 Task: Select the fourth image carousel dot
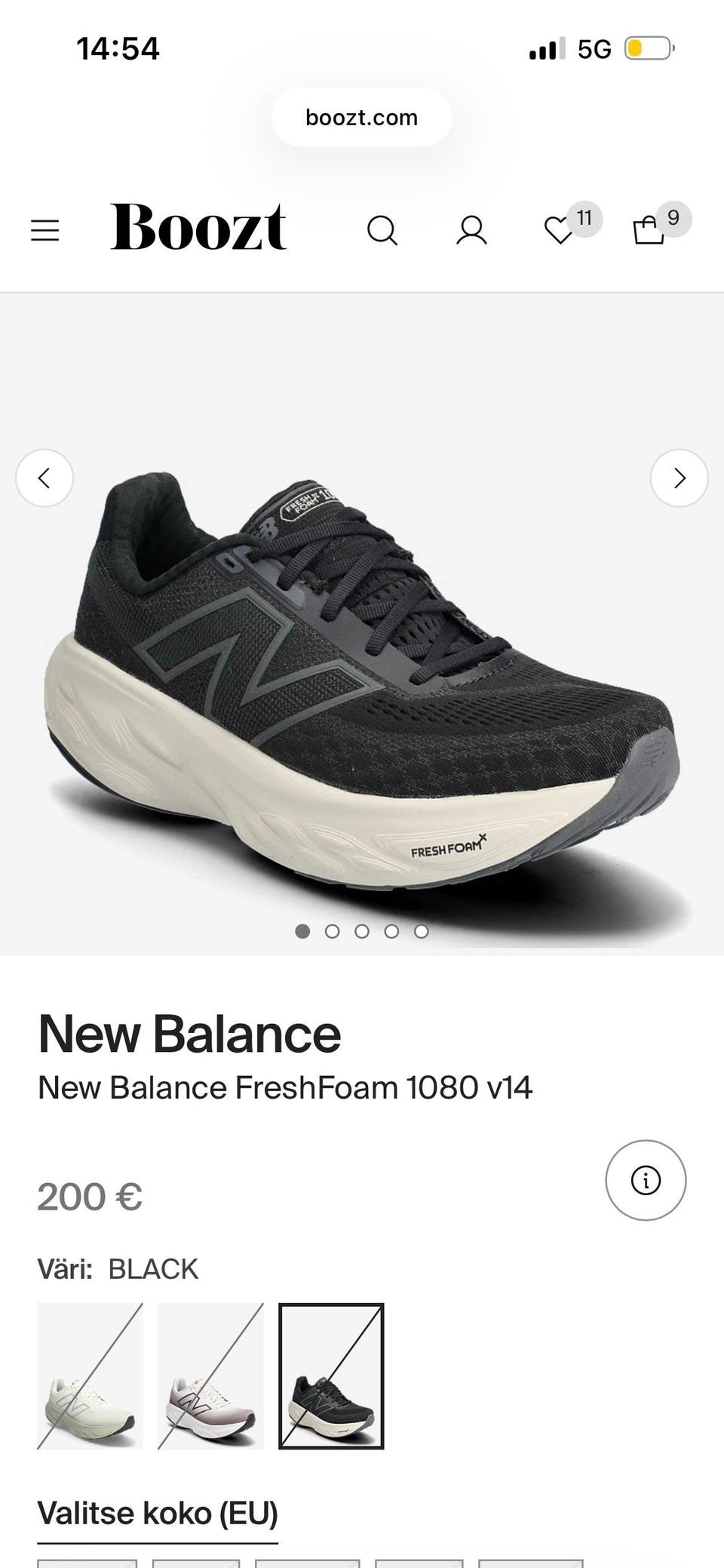pos(391,931)
